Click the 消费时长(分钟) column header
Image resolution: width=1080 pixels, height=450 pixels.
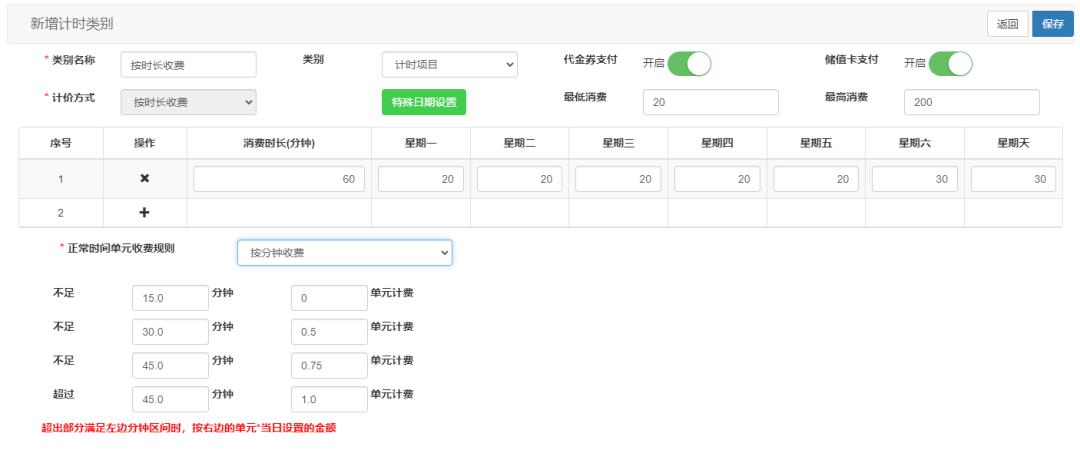pos(279,143)
